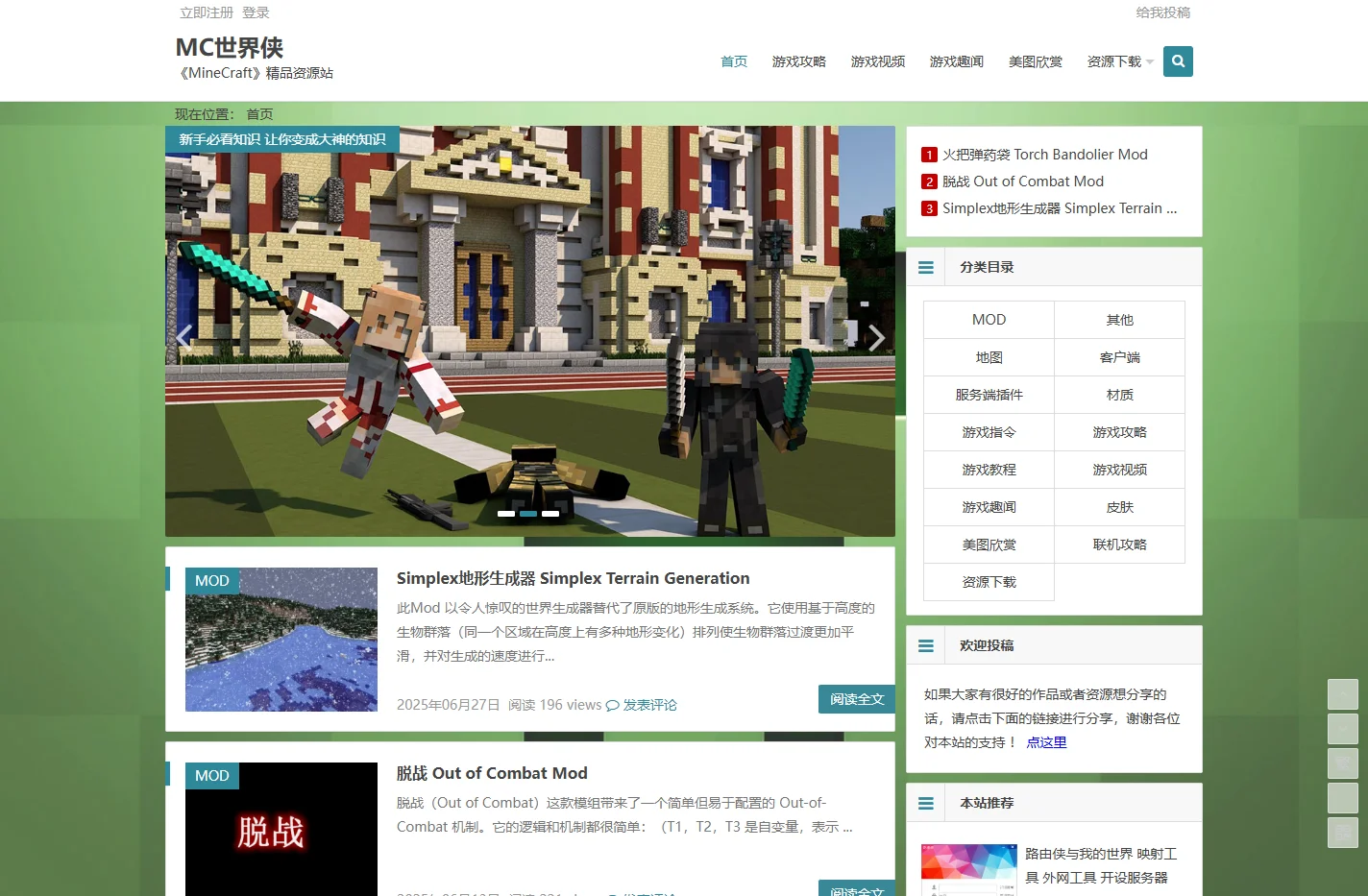The image size is (1368, 896).
Task: Go to next carousel slide
Action: coord(876,337)
